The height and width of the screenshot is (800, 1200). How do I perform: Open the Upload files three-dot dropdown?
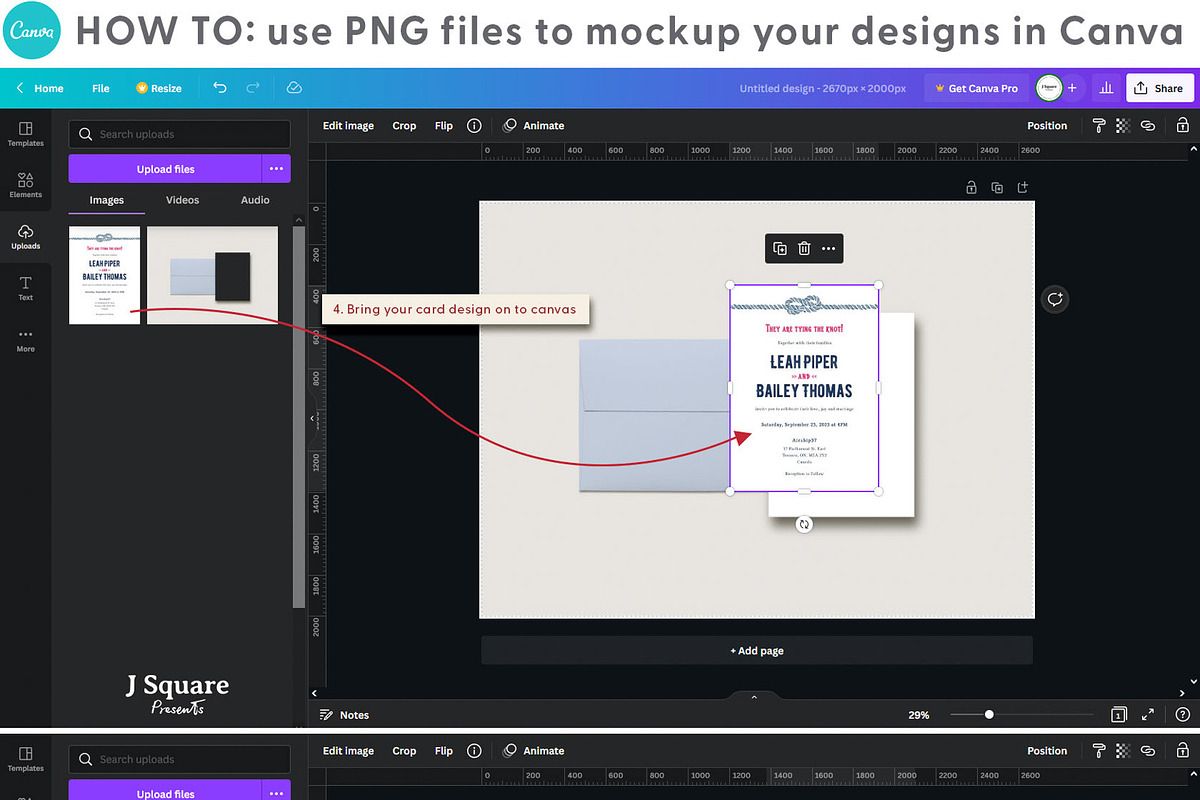pyautogui.click(x=276, y=169)
